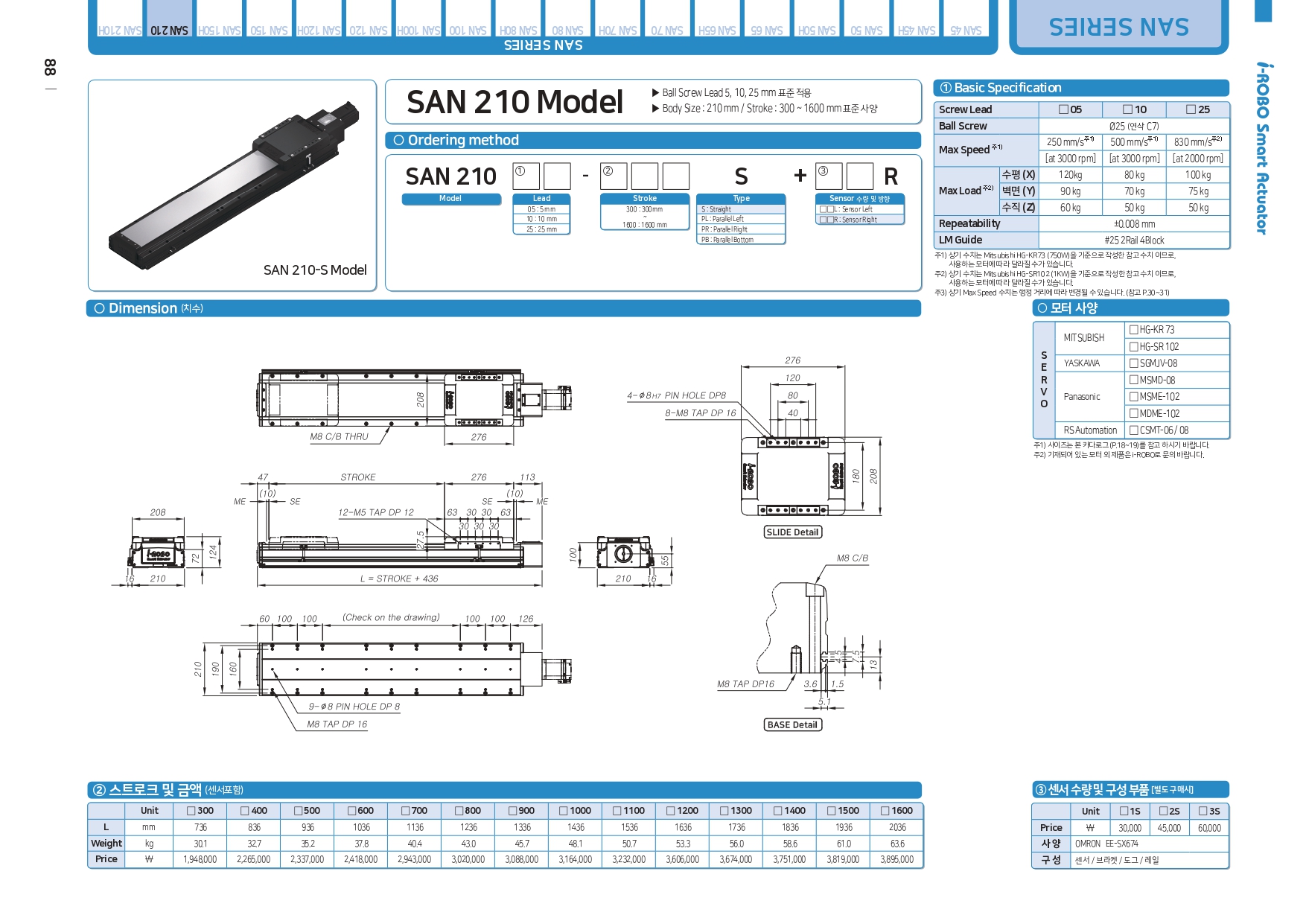Click the blue Model label under SAN 210

tap(451, 199)
